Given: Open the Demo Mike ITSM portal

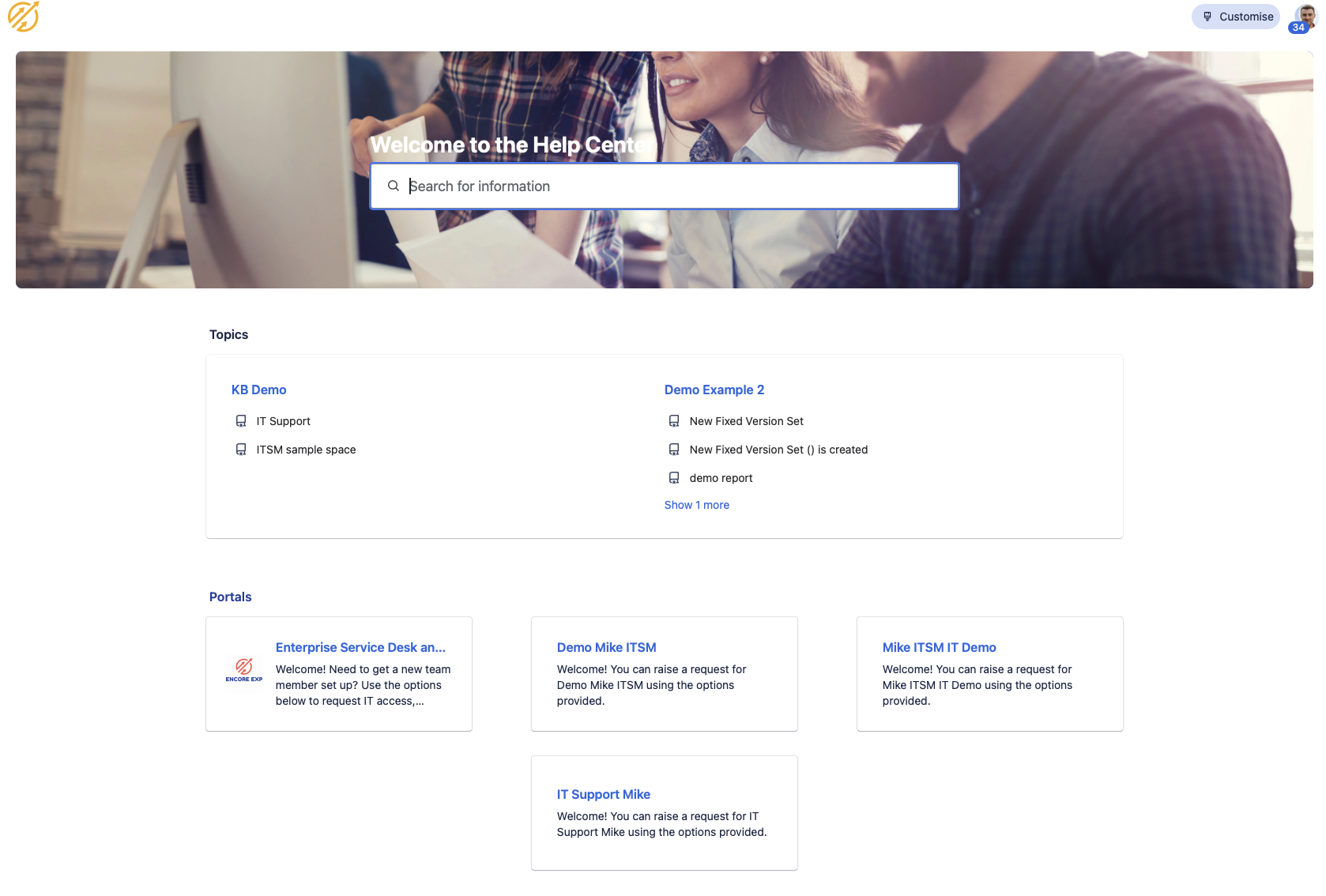Looking at the screenshot, I should (606, 647).
